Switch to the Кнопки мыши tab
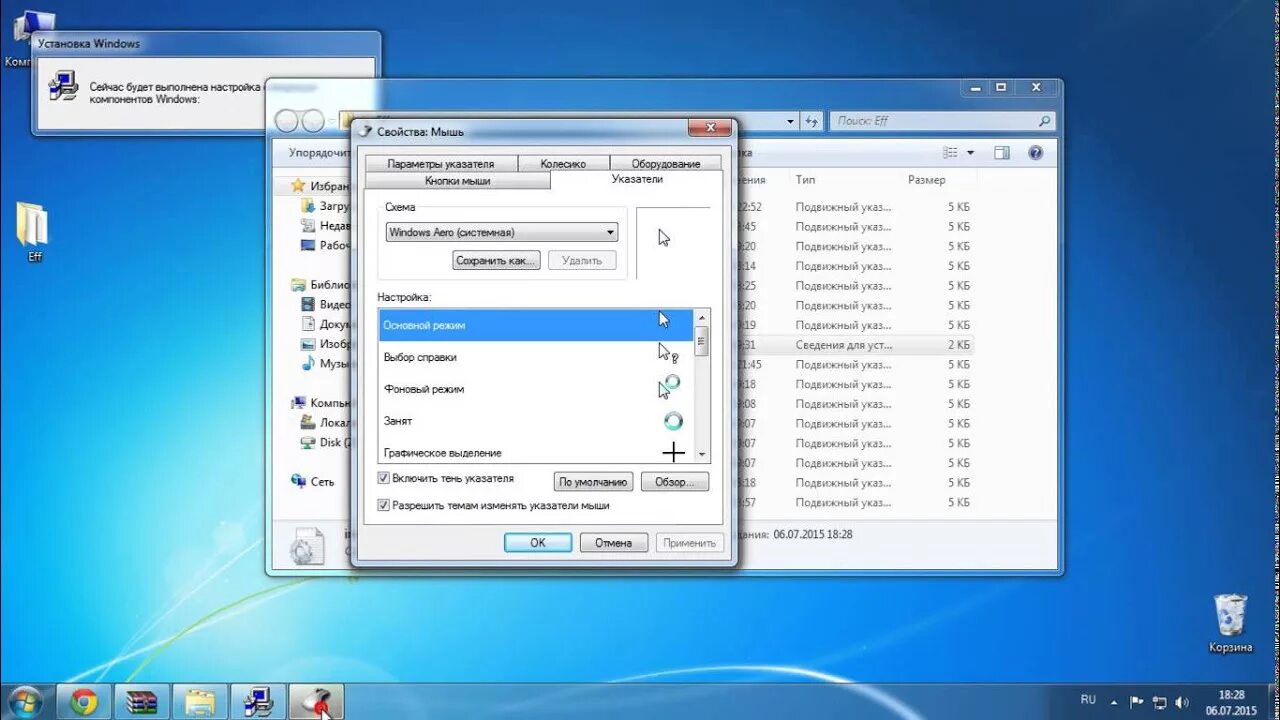The image size is (1280, 720). [x=457, y=181]
